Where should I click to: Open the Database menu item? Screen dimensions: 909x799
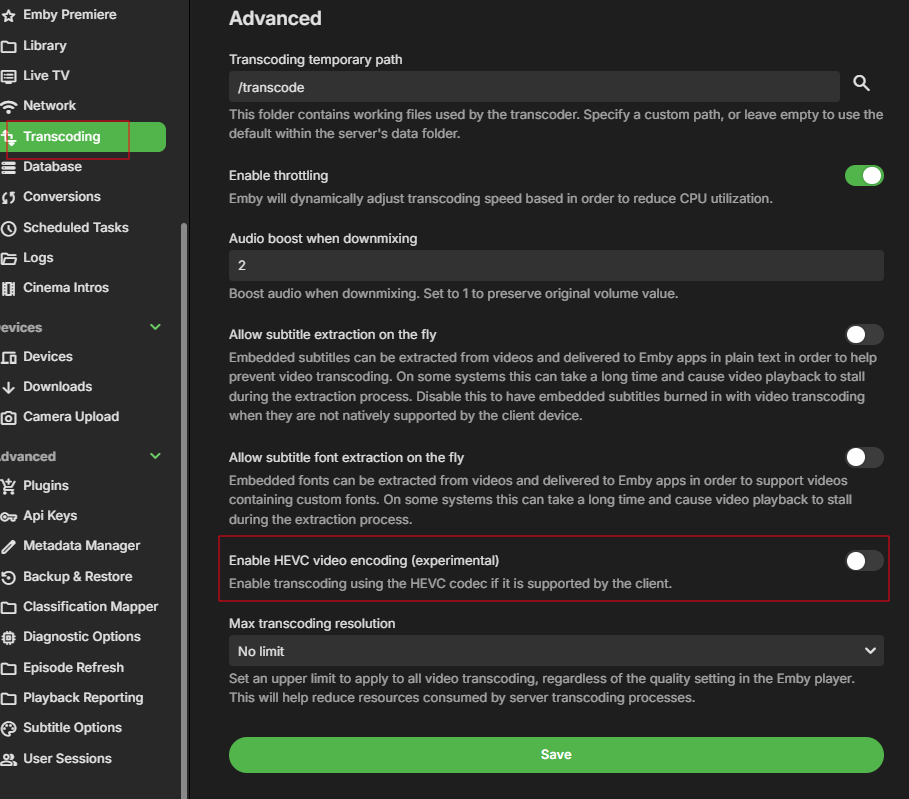52,167
